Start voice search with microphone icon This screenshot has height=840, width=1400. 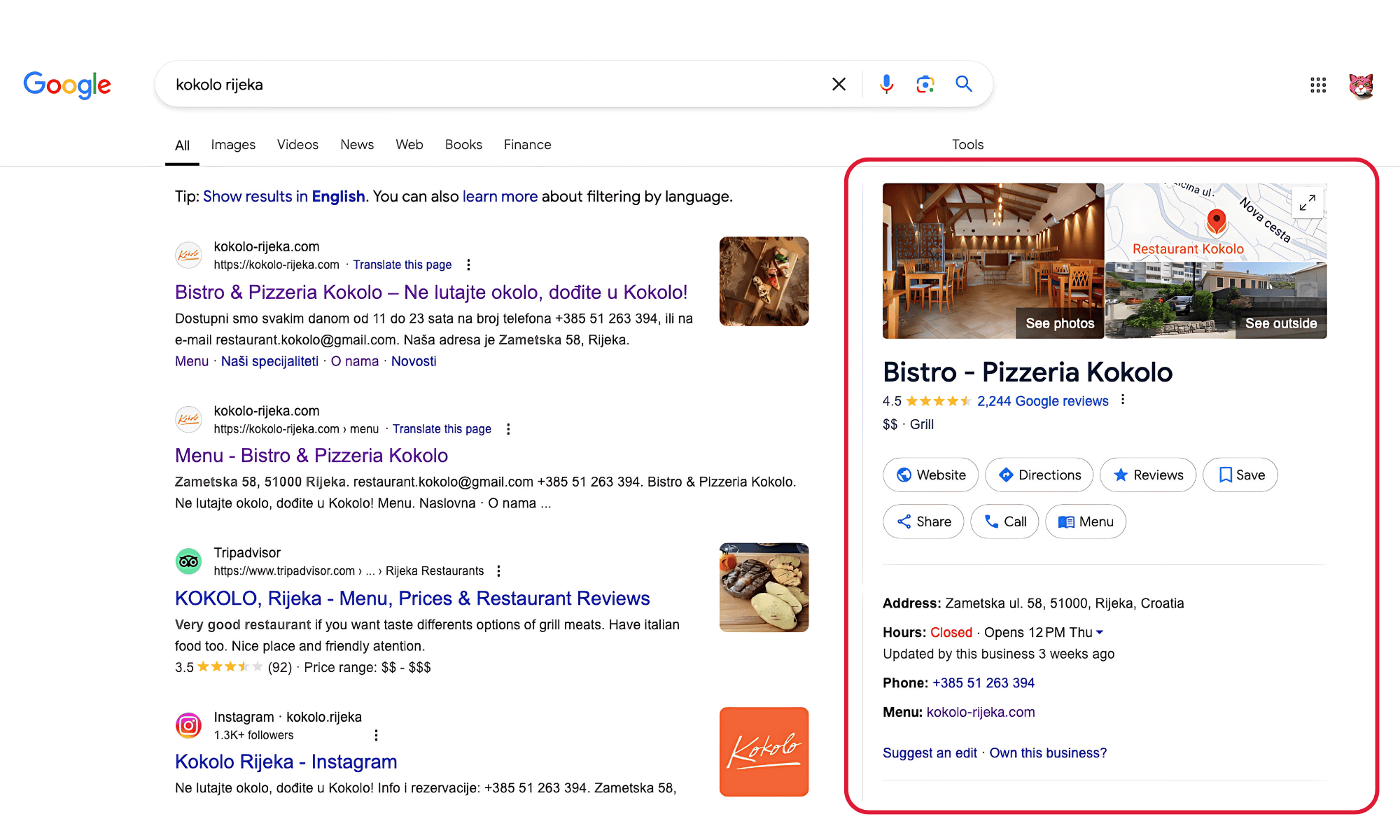pyautogui.click(x=886, y=85)
